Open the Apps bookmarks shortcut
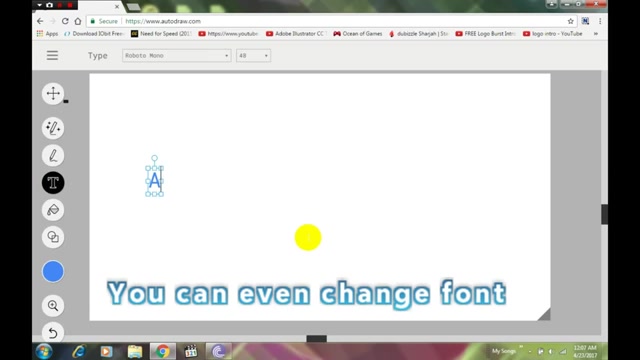640x360 pixels. coord(47,34)
